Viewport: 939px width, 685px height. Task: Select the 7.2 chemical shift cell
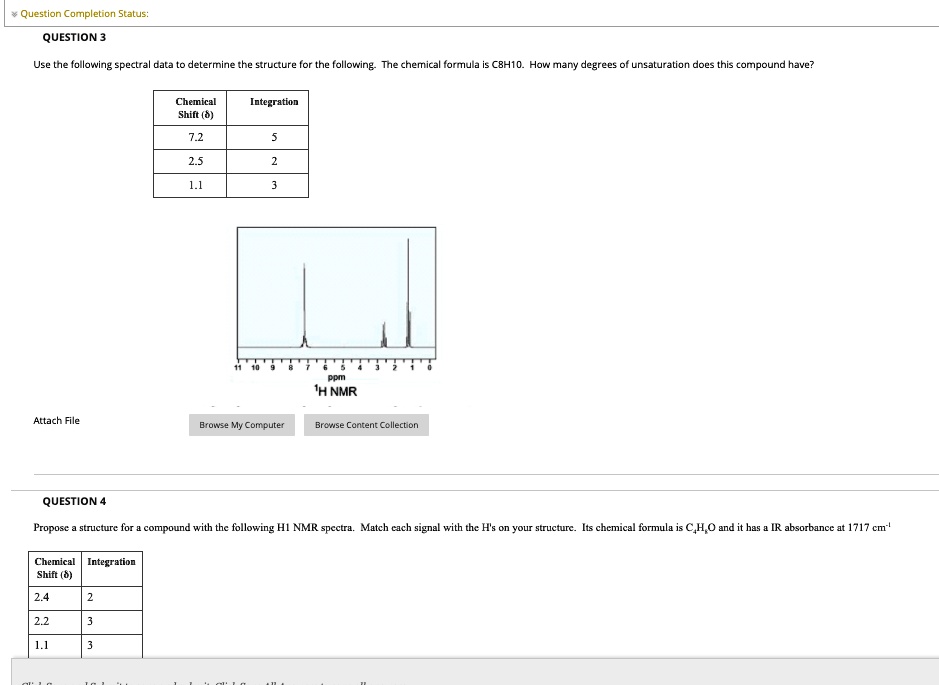tap(195, 137)
